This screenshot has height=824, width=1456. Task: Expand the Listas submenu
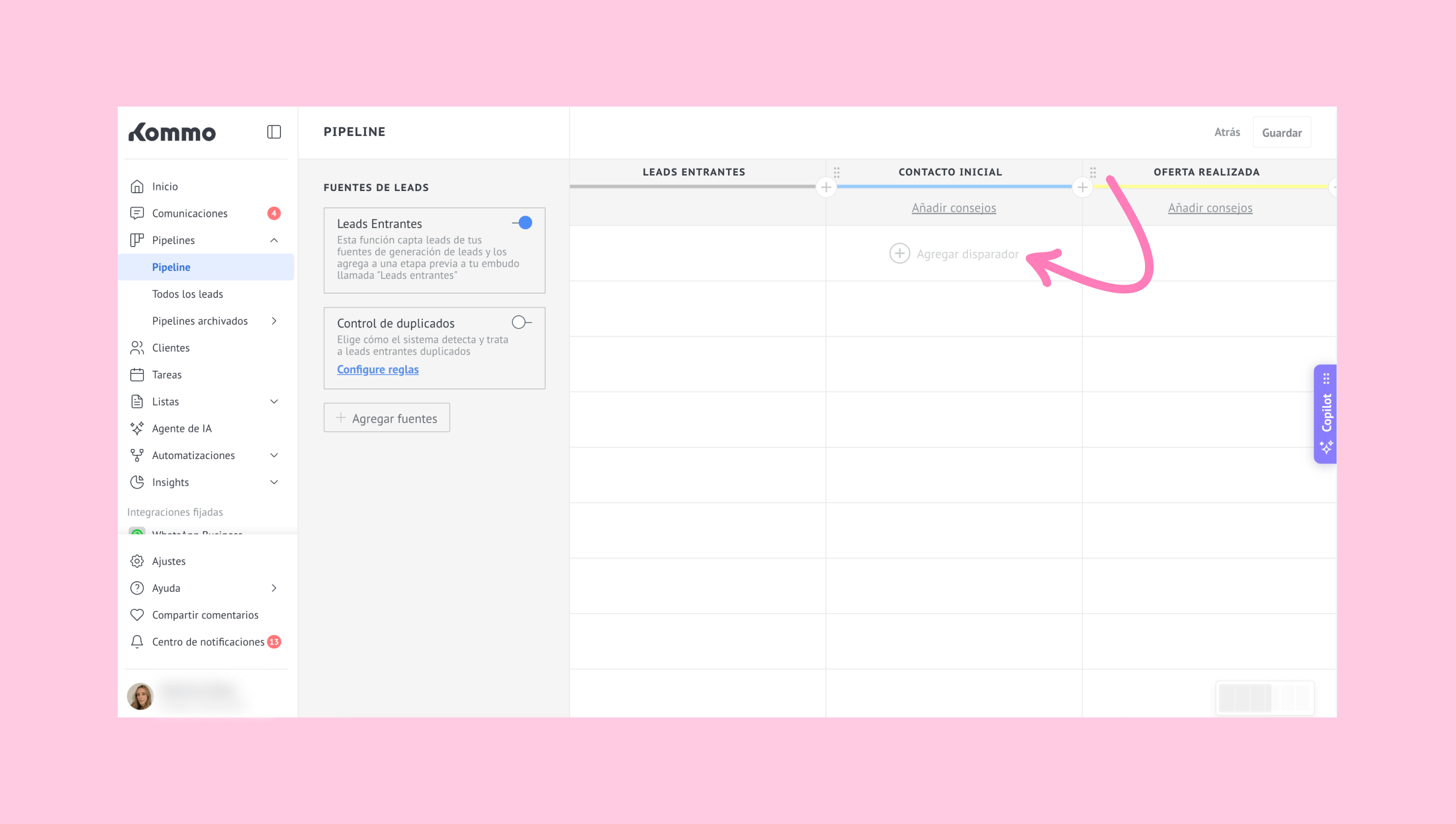click(x=274, y=401)
